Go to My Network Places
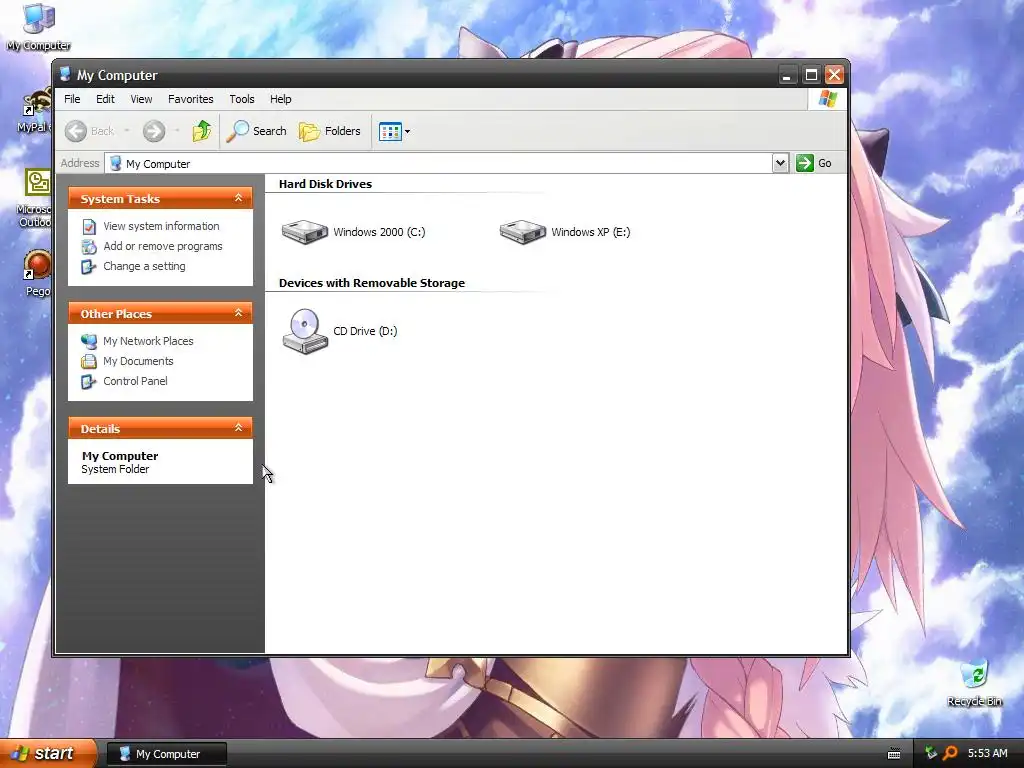Viewport: 1024px width, 768px height. (148, 341)
